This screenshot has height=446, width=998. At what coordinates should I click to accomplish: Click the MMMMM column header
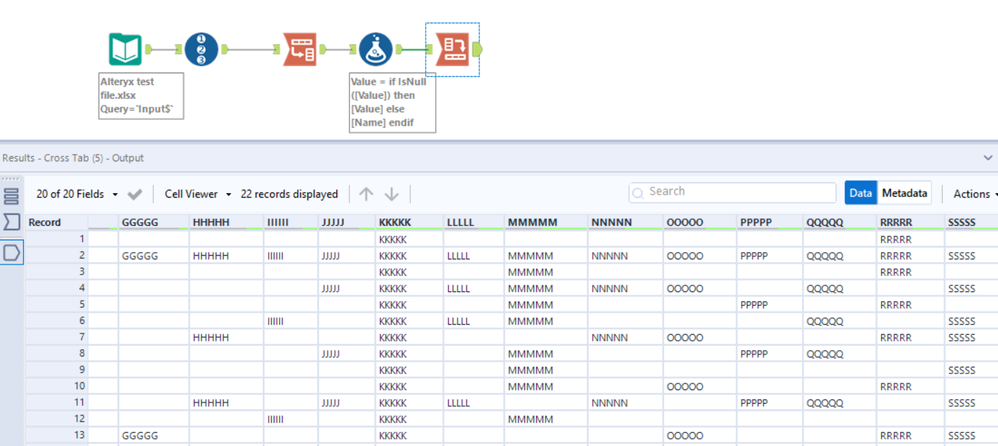(x=546, y=222)
